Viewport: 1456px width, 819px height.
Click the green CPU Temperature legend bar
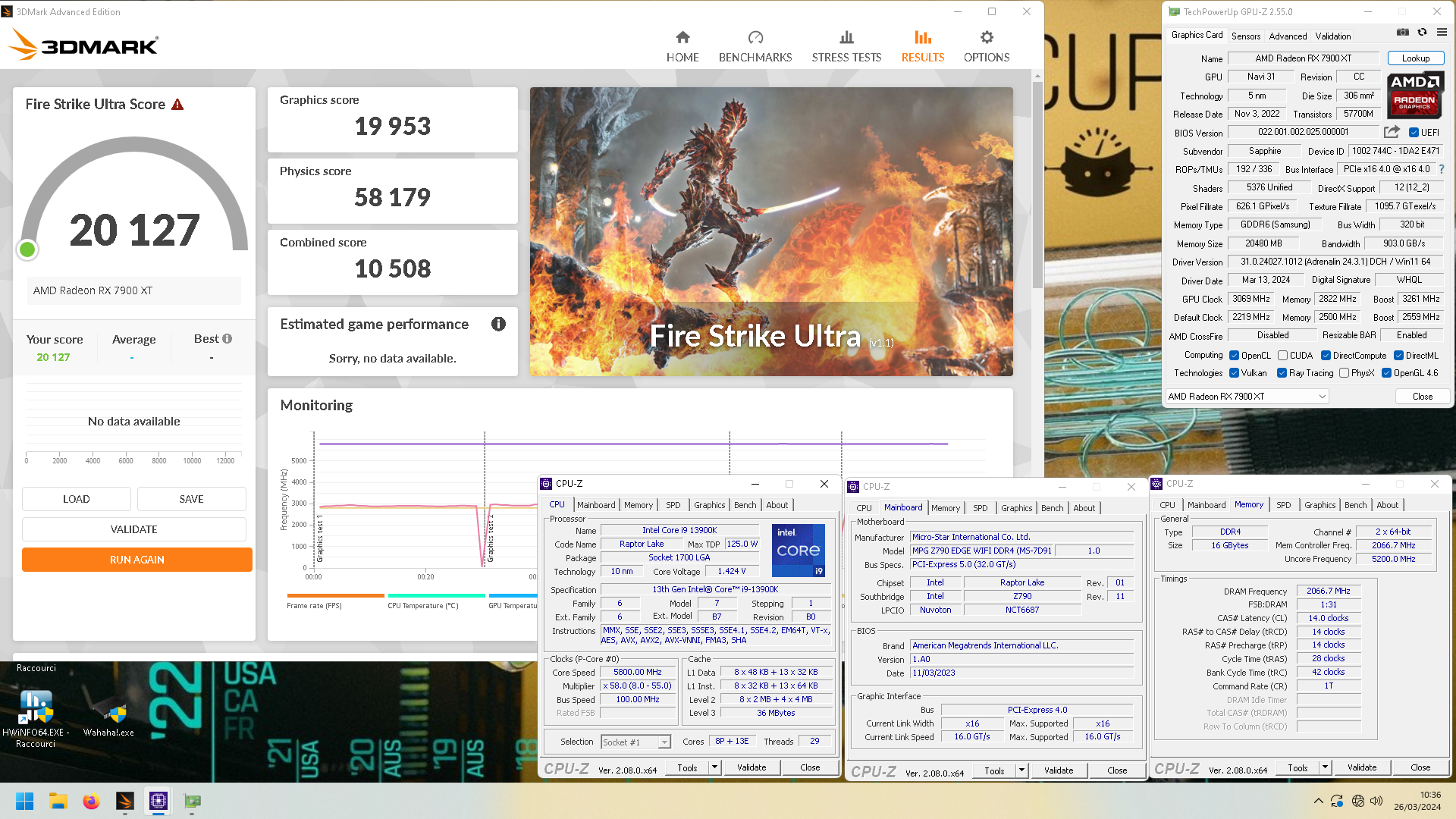(436, 596)
